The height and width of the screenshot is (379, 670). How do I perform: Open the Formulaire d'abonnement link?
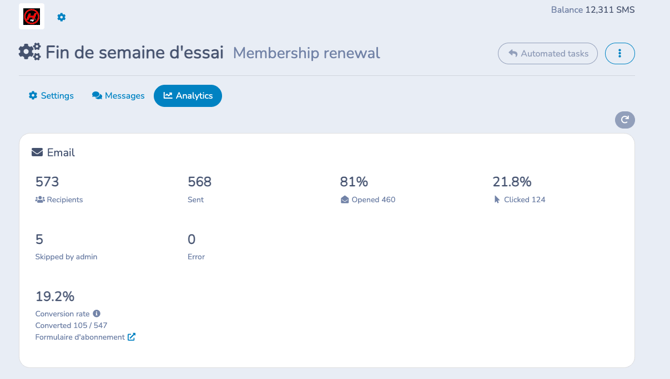(x=80, y=337)
